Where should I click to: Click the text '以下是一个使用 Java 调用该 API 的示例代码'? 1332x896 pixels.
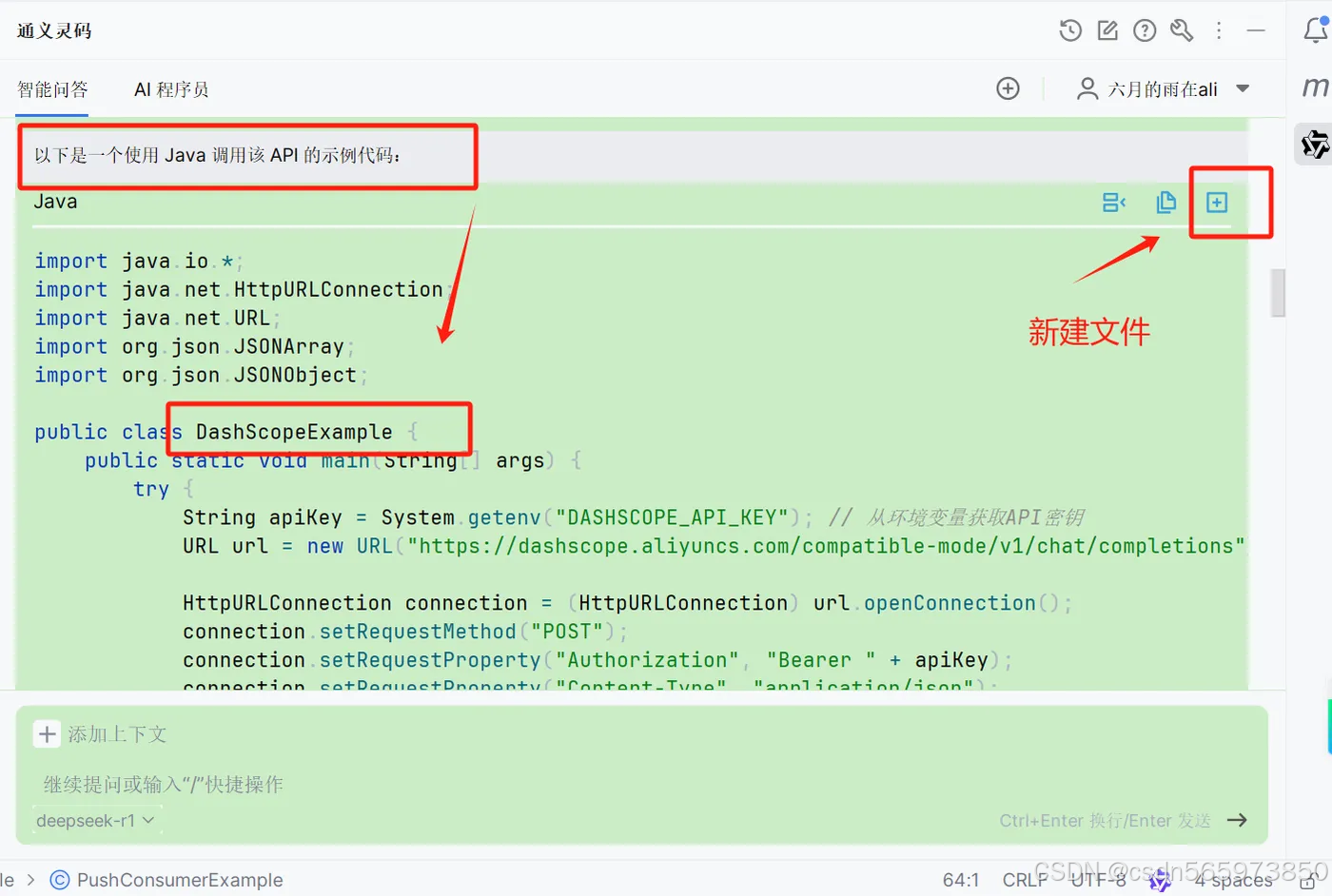(217, 155)
